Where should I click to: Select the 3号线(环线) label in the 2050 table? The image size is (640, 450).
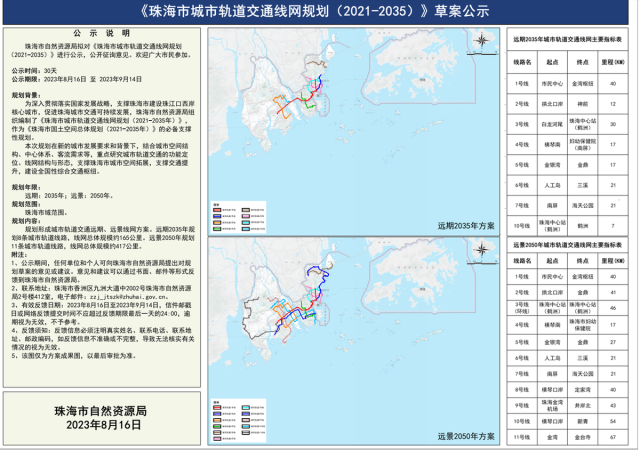(522, 308)
